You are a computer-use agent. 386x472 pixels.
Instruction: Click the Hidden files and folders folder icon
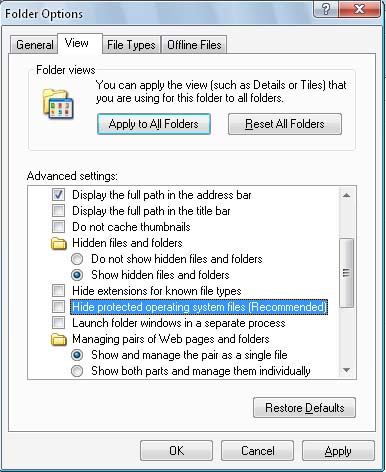(59, 243)
